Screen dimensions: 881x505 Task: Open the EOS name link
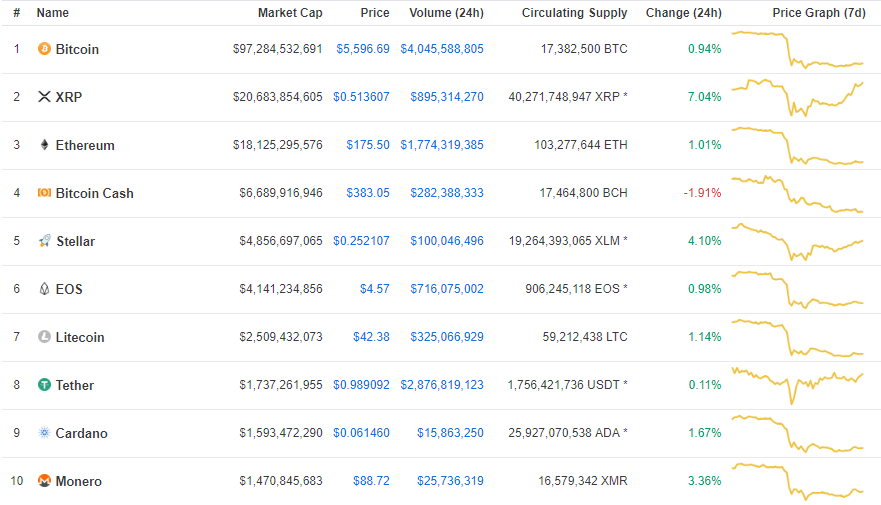click(x=69, y=289)
